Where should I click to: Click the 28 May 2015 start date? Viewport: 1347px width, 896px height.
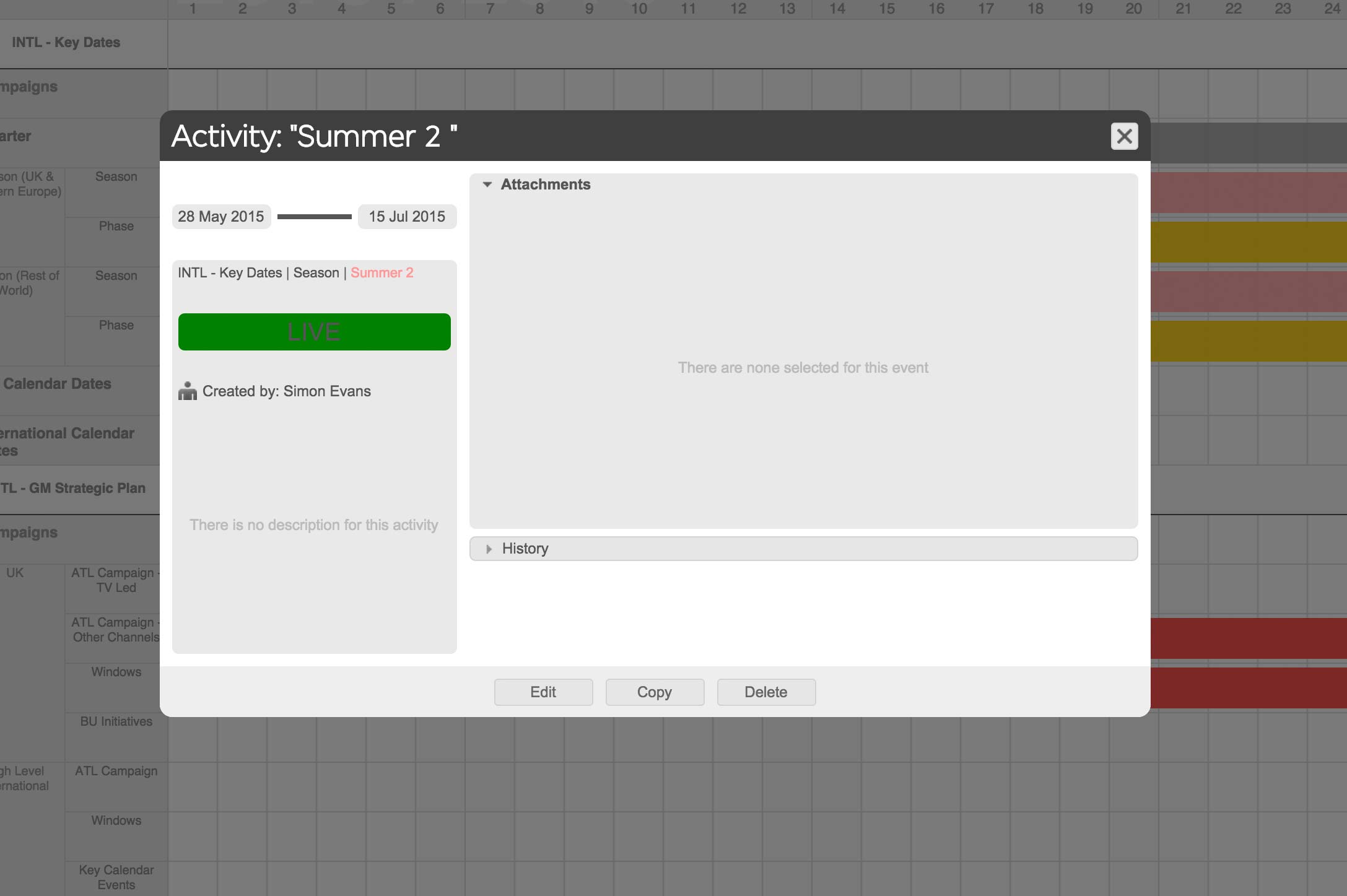coord(221,217)
